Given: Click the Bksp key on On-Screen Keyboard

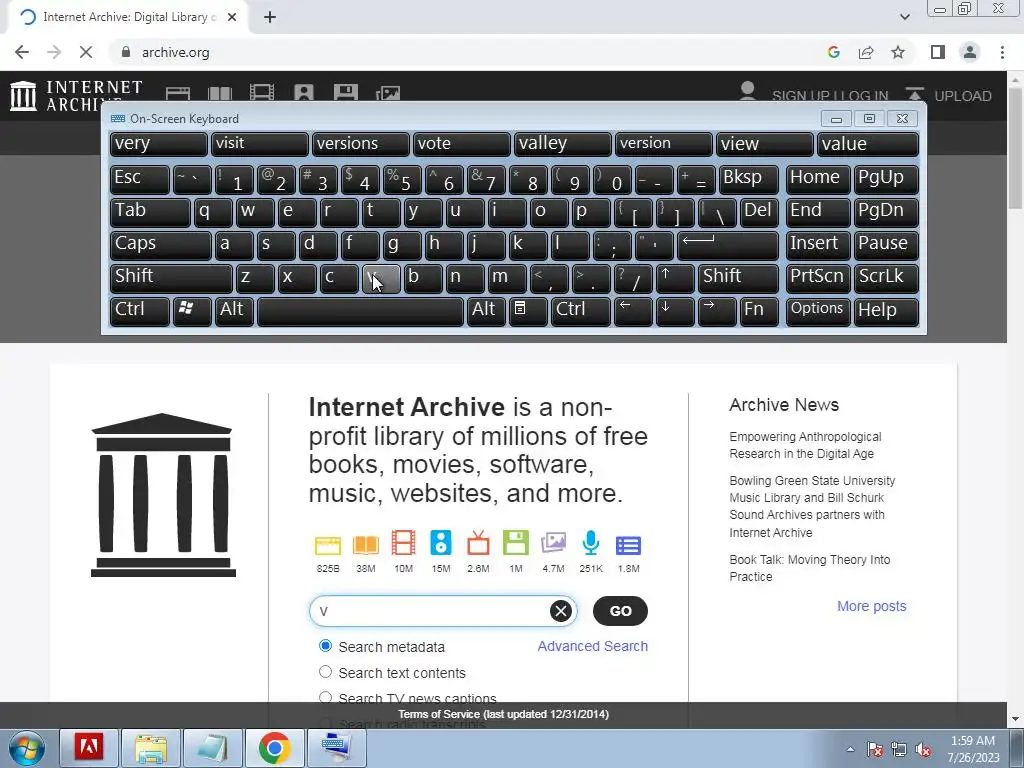Looking at the screenshot, I should tap(748, 179).
